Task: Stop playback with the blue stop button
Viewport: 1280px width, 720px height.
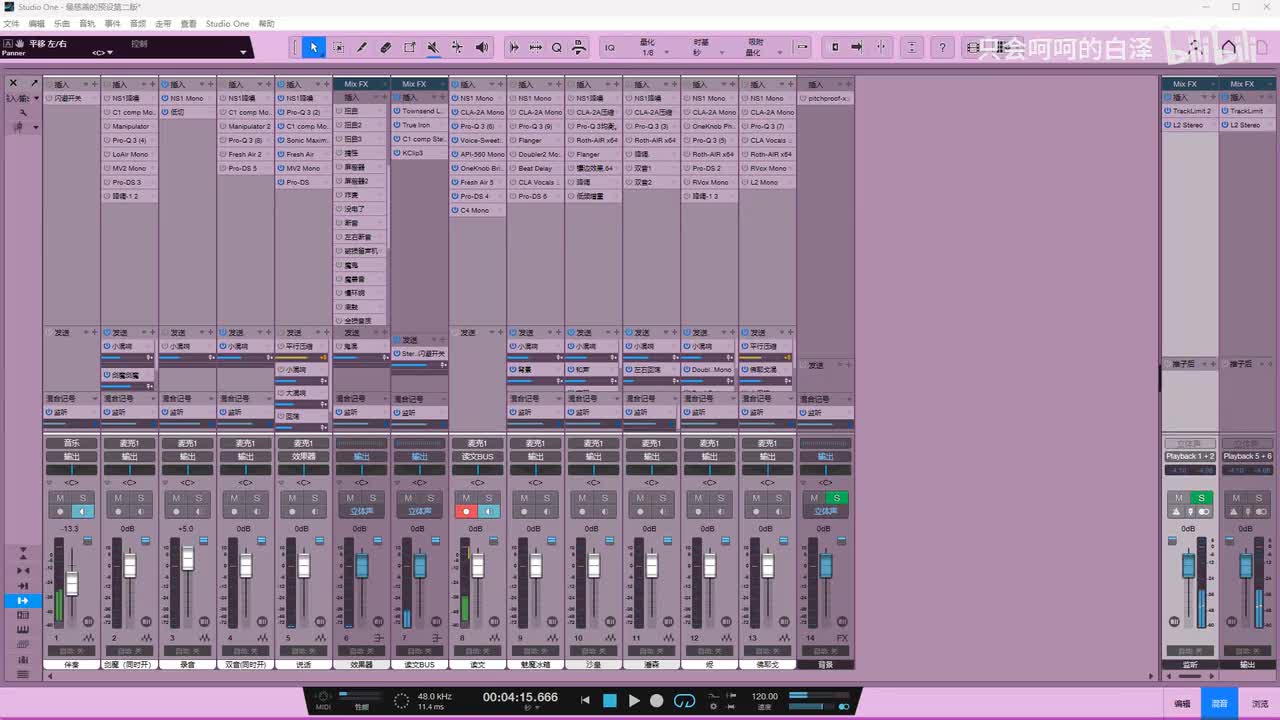Action: click(x=610, y=701)
